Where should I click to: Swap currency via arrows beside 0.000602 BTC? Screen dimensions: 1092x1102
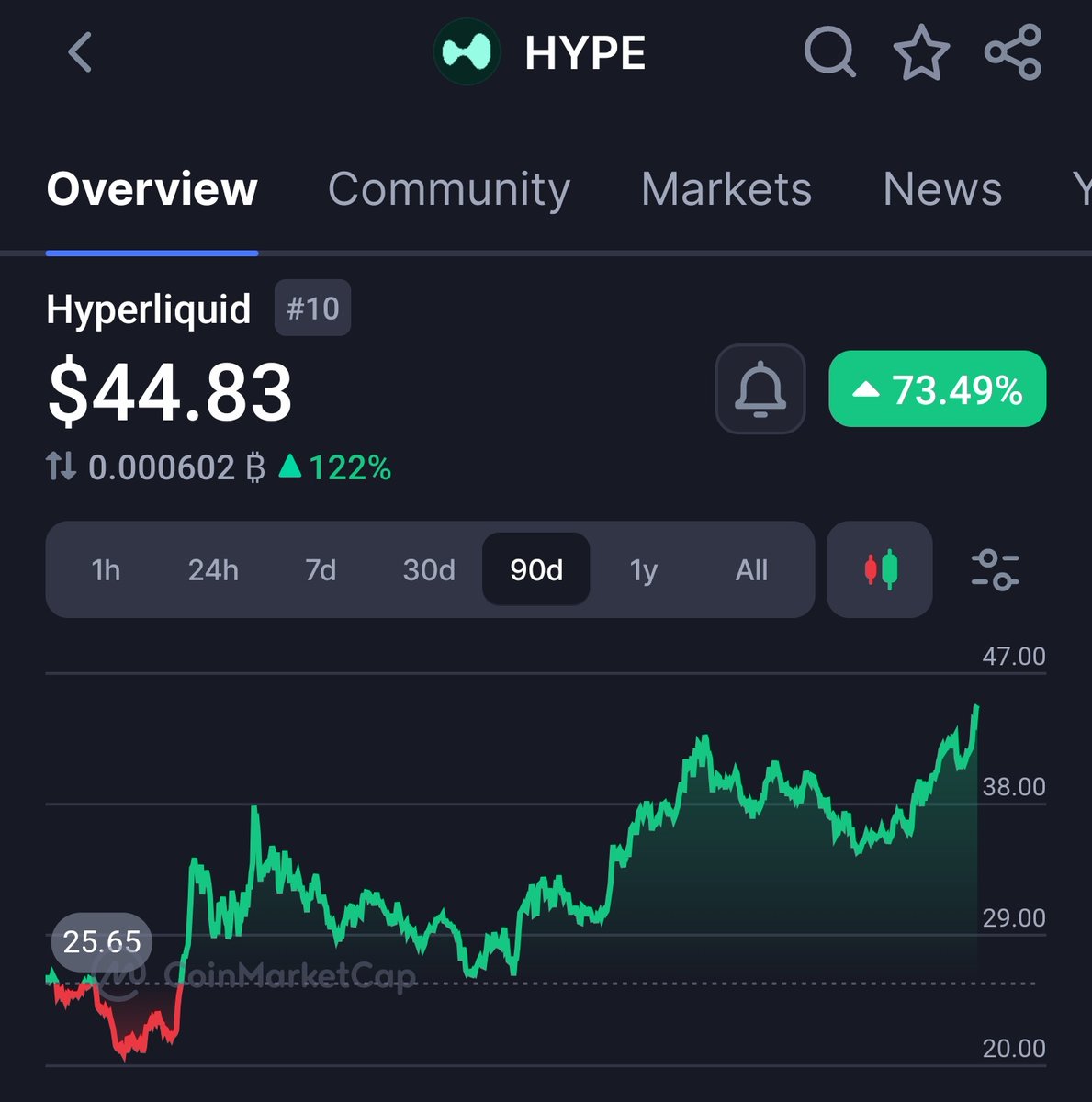tap(62, 467)
